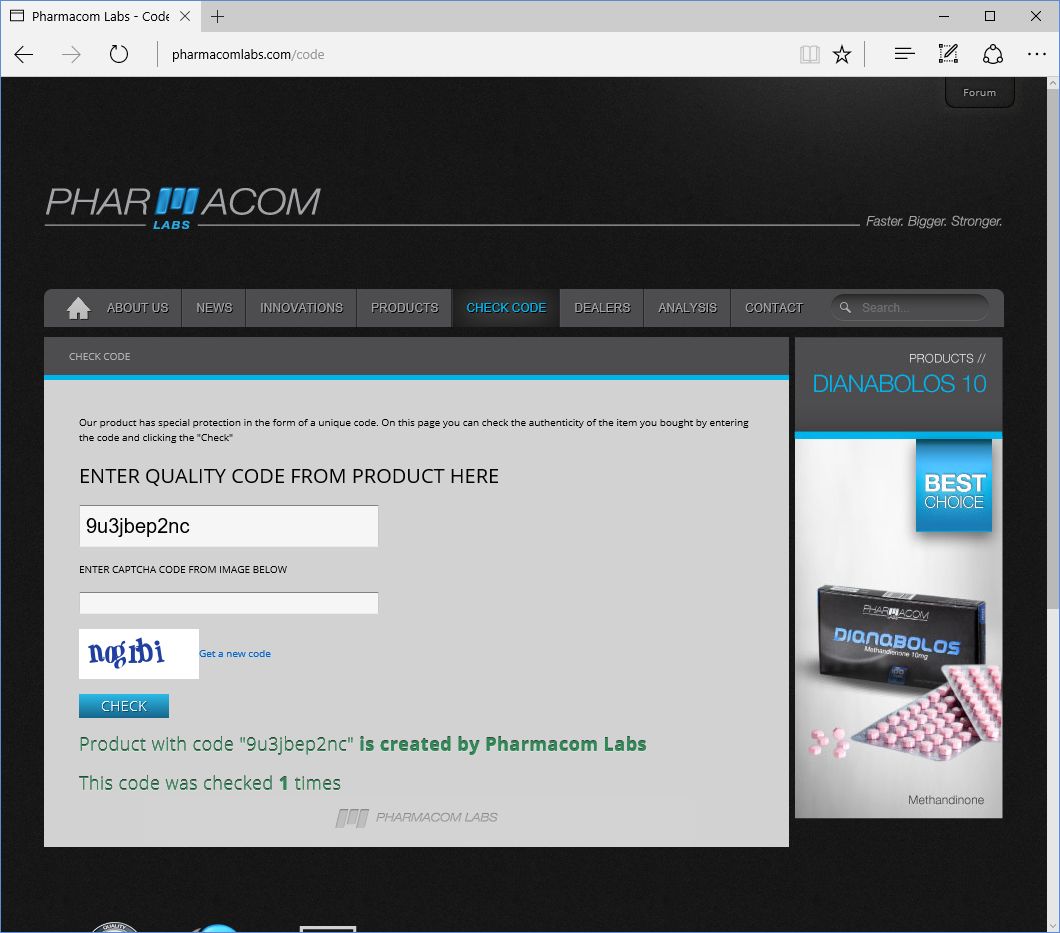Focus the quality code input field
This screenshot has height=933, width=1060.
228,526
